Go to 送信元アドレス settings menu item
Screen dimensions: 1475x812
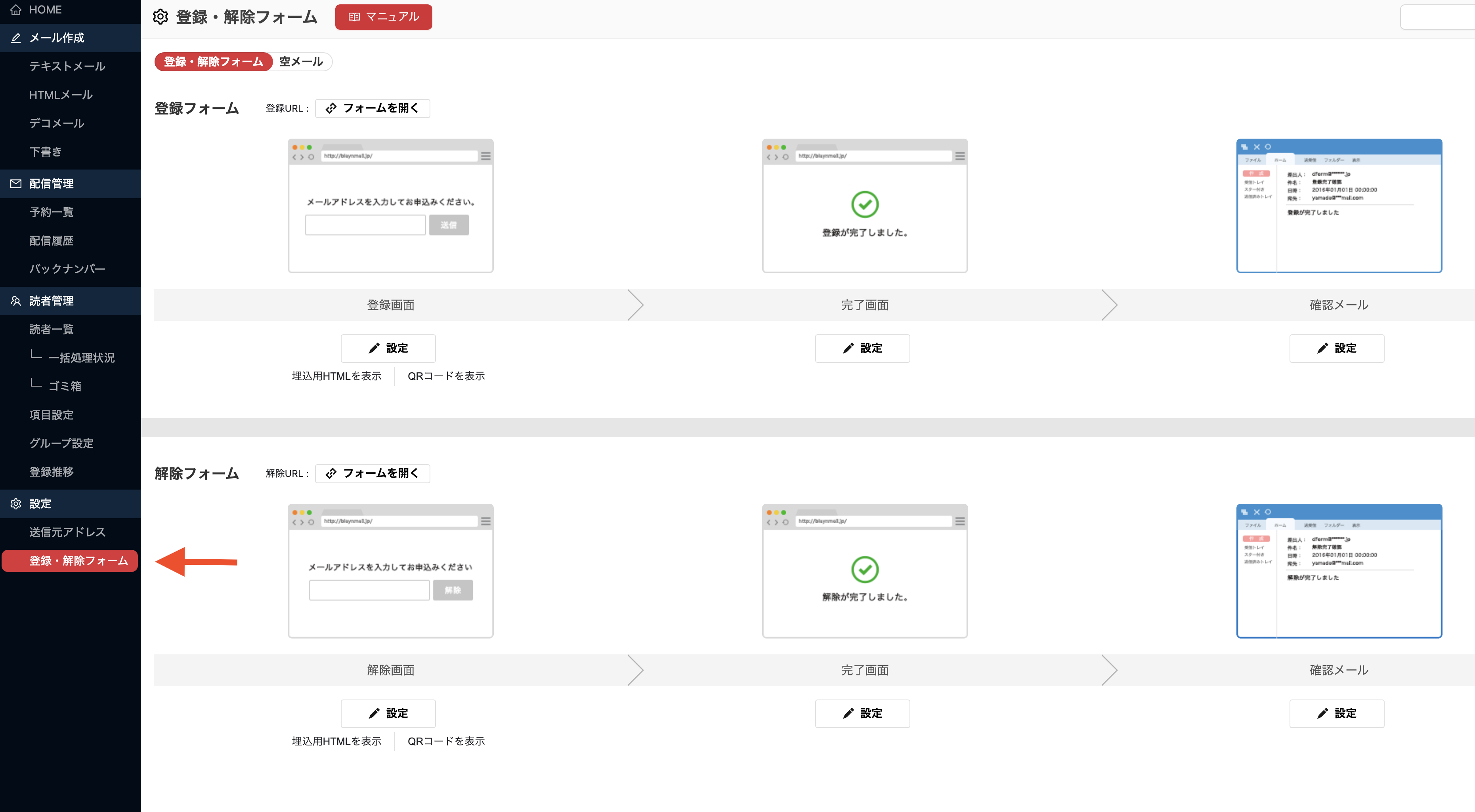(67, 532)
